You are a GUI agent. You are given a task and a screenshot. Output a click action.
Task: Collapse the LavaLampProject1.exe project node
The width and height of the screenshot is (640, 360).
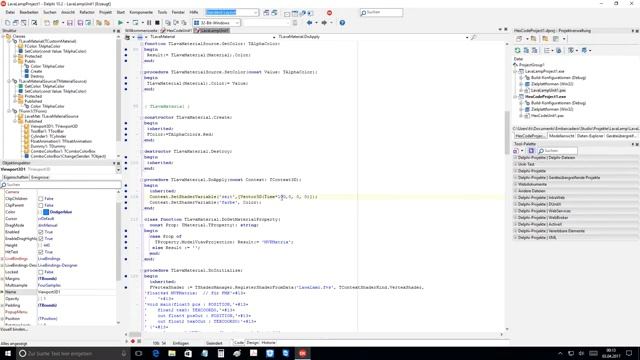[x=516, y=71]
